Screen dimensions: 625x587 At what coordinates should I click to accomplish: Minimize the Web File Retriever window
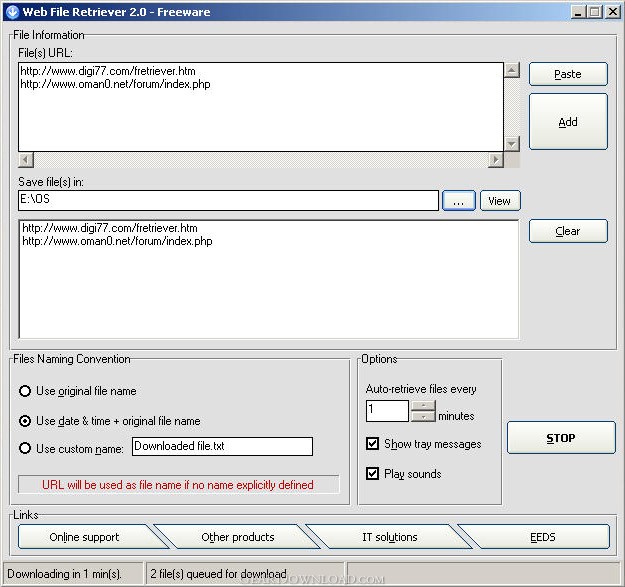point(577,12)
